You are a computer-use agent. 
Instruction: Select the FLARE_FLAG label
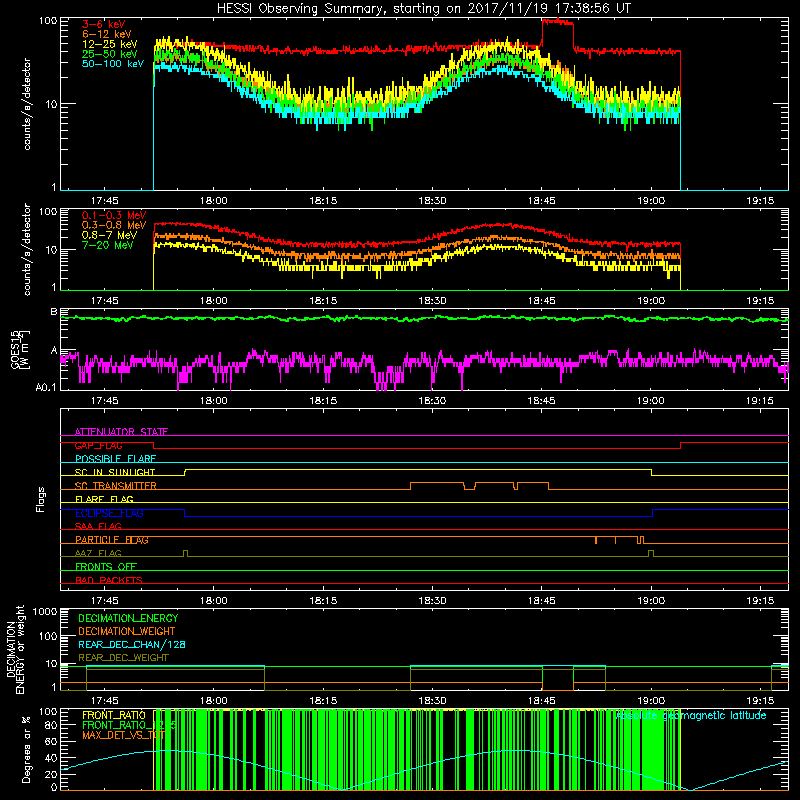[x=104, y=499]
